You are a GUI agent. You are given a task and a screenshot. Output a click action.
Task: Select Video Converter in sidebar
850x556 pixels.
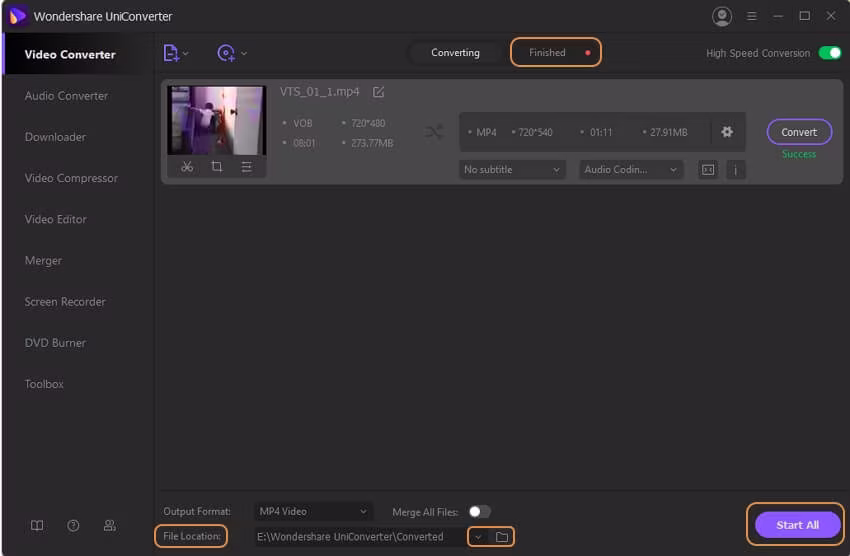pyautogui.click(x=70, y=55)
